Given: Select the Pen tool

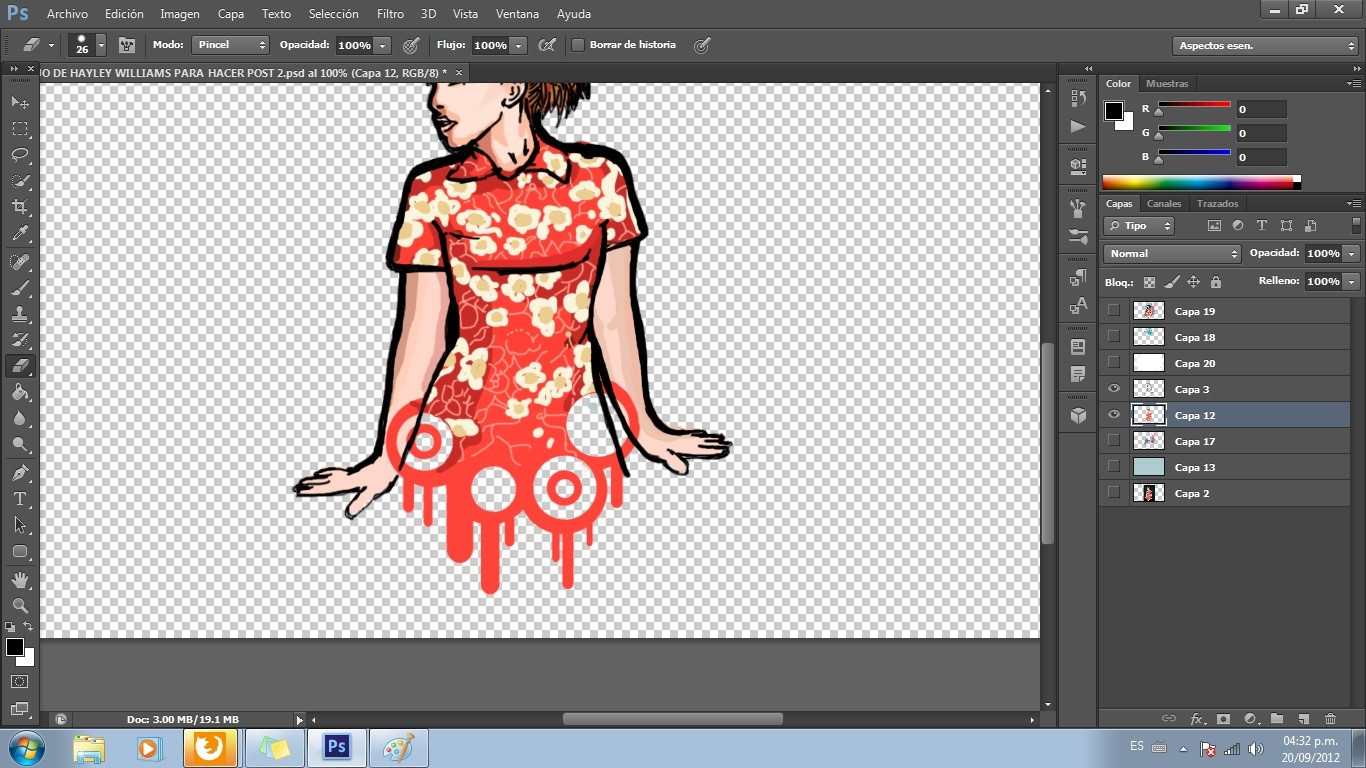Looking at the screenshot, I should coord(20,473).
